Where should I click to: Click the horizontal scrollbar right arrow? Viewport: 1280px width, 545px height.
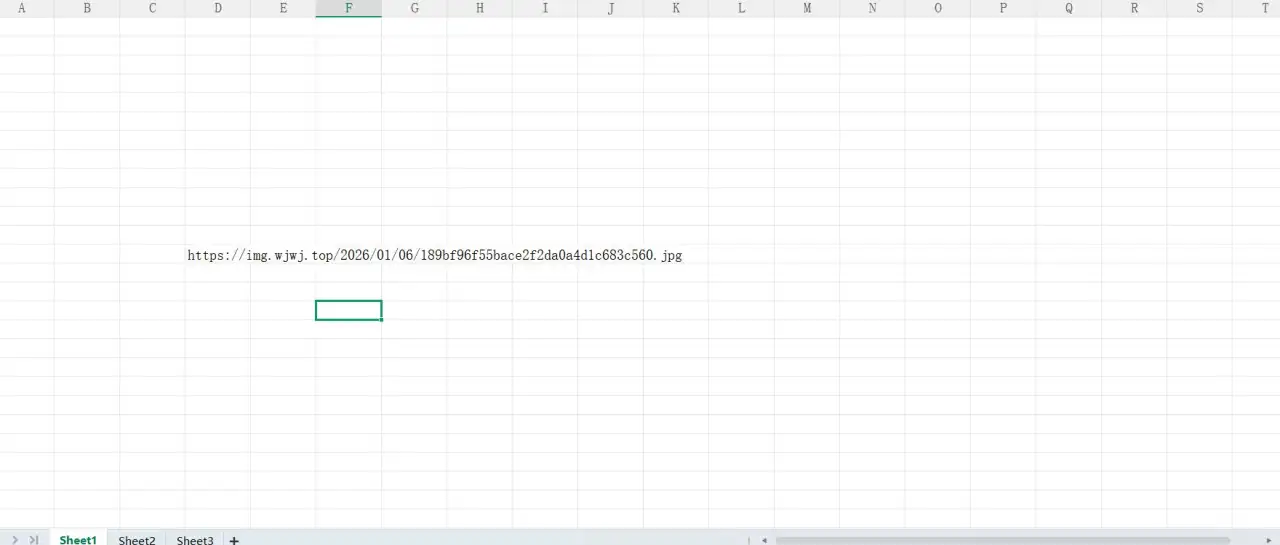1271,540
